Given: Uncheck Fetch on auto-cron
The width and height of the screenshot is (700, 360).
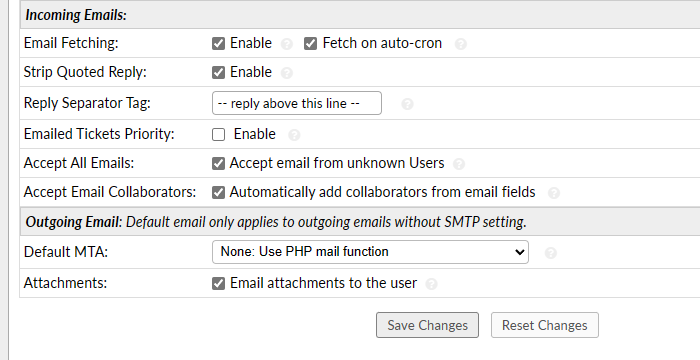Looking at the screenshot, I should (x=310, y=44).
